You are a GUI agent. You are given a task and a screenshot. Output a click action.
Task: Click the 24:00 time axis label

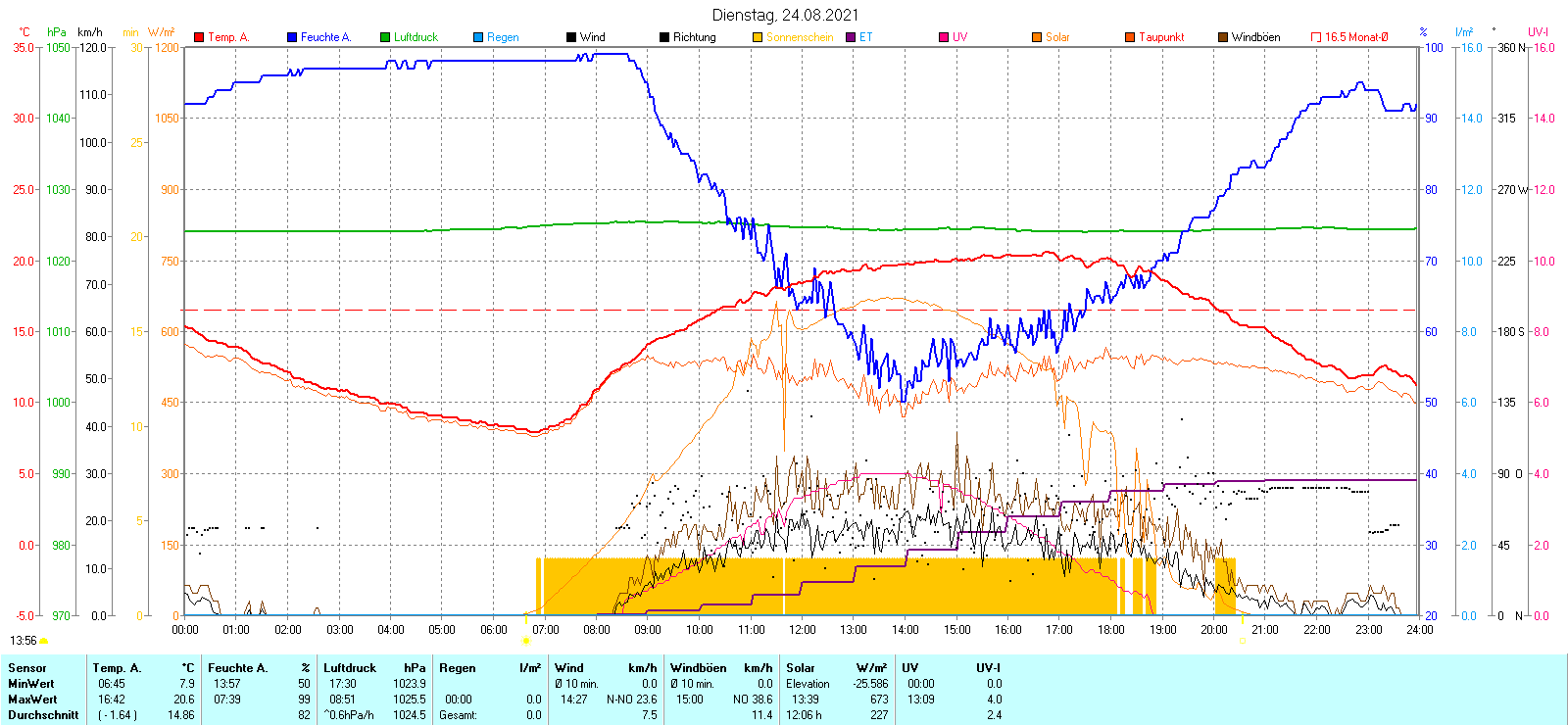pos(1420,630)
